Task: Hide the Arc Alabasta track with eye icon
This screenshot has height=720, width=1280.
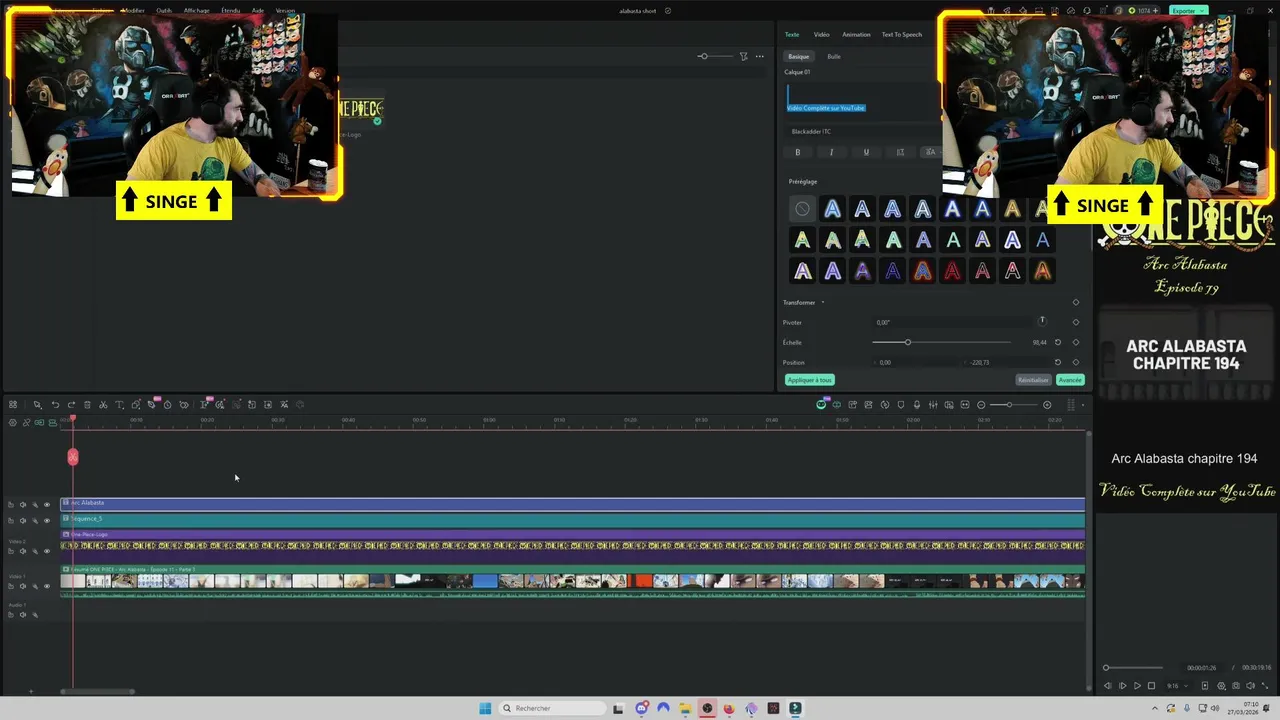Action: (47, 505)
